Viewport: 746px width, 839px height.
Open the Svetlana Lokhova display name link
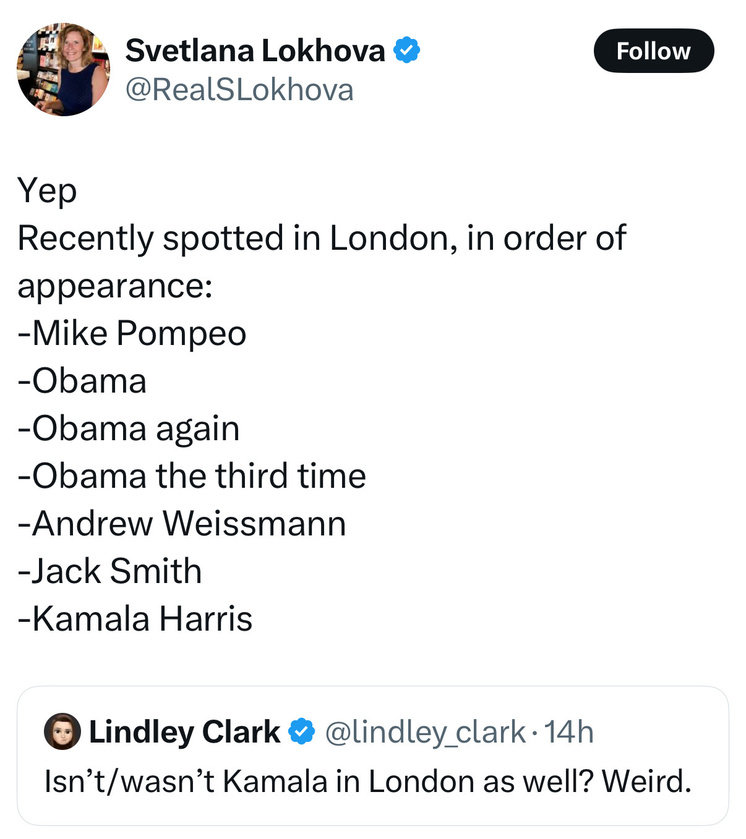(x=255, y=50)
